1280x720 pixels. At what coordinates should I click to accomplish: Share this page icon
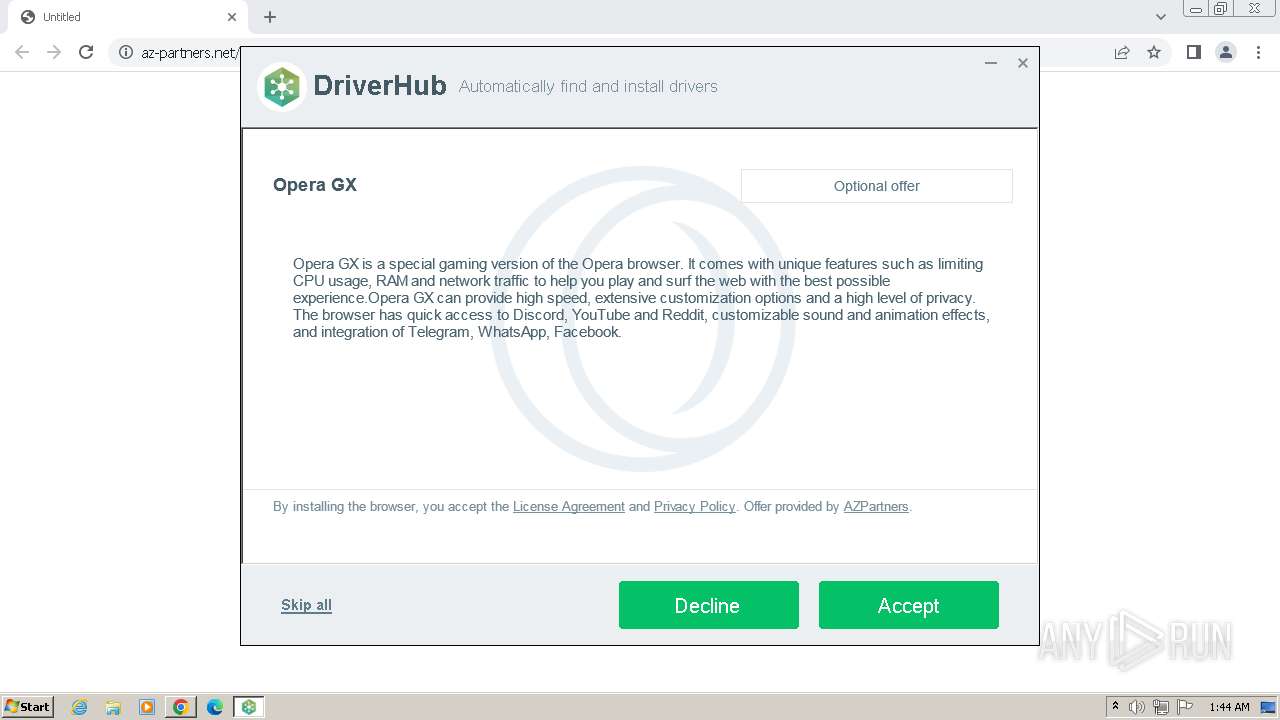pos(1122,52)
